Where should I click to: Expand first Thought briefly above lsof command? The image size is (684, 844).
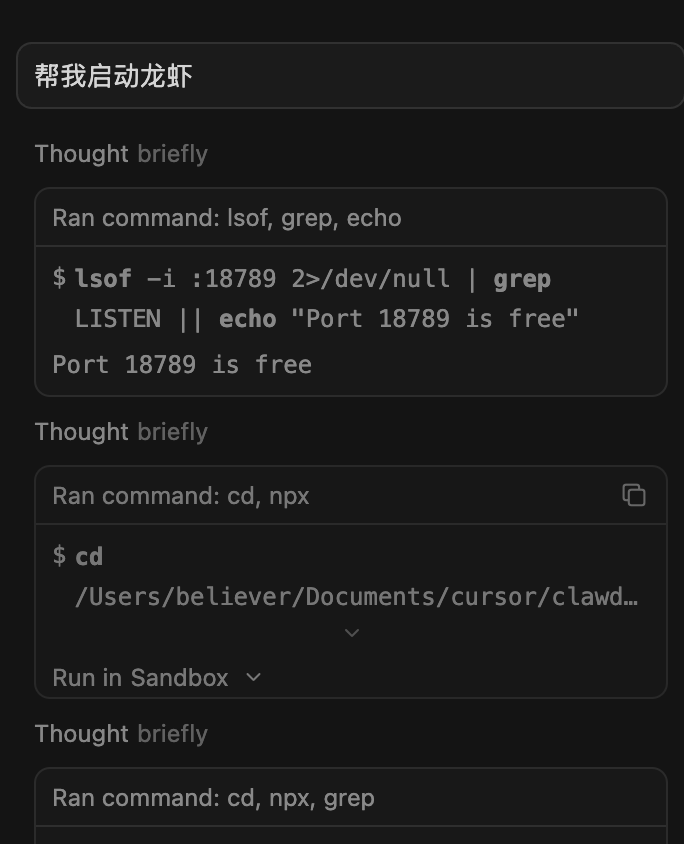pos(121,154)
